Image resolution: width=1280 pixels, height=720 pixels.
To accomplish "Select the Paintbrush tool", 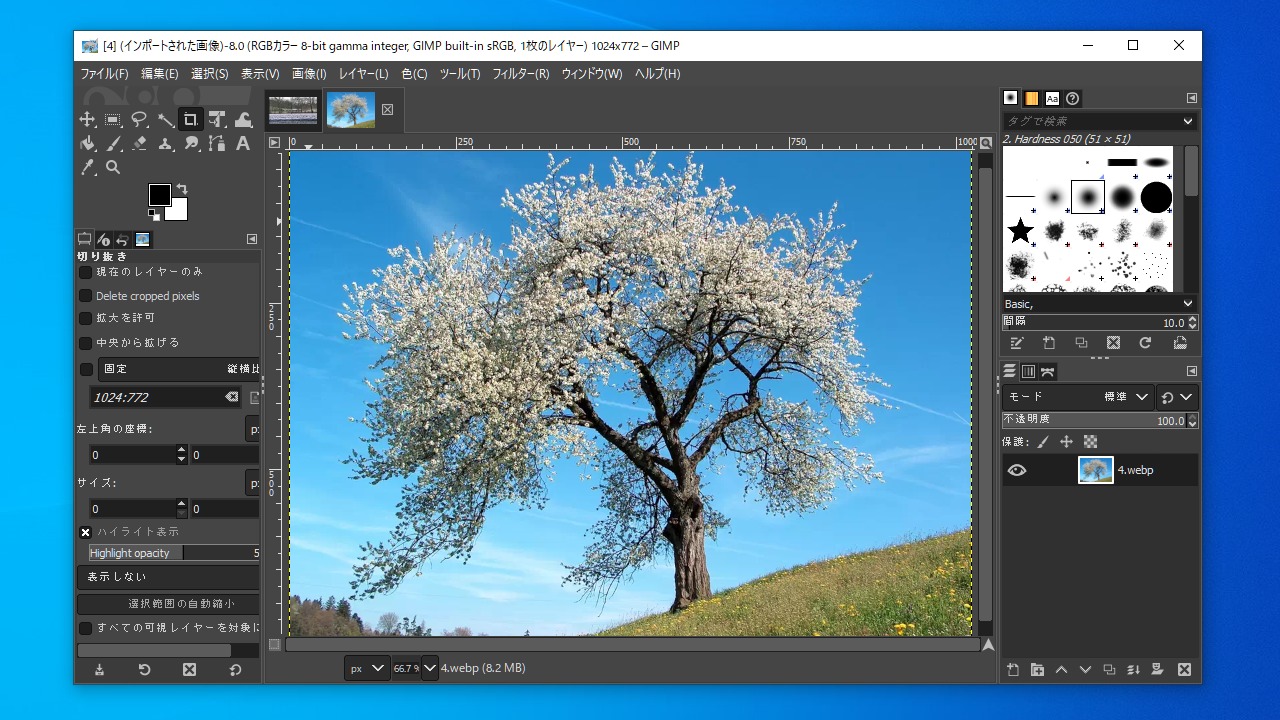I will [x=113, y=144].
